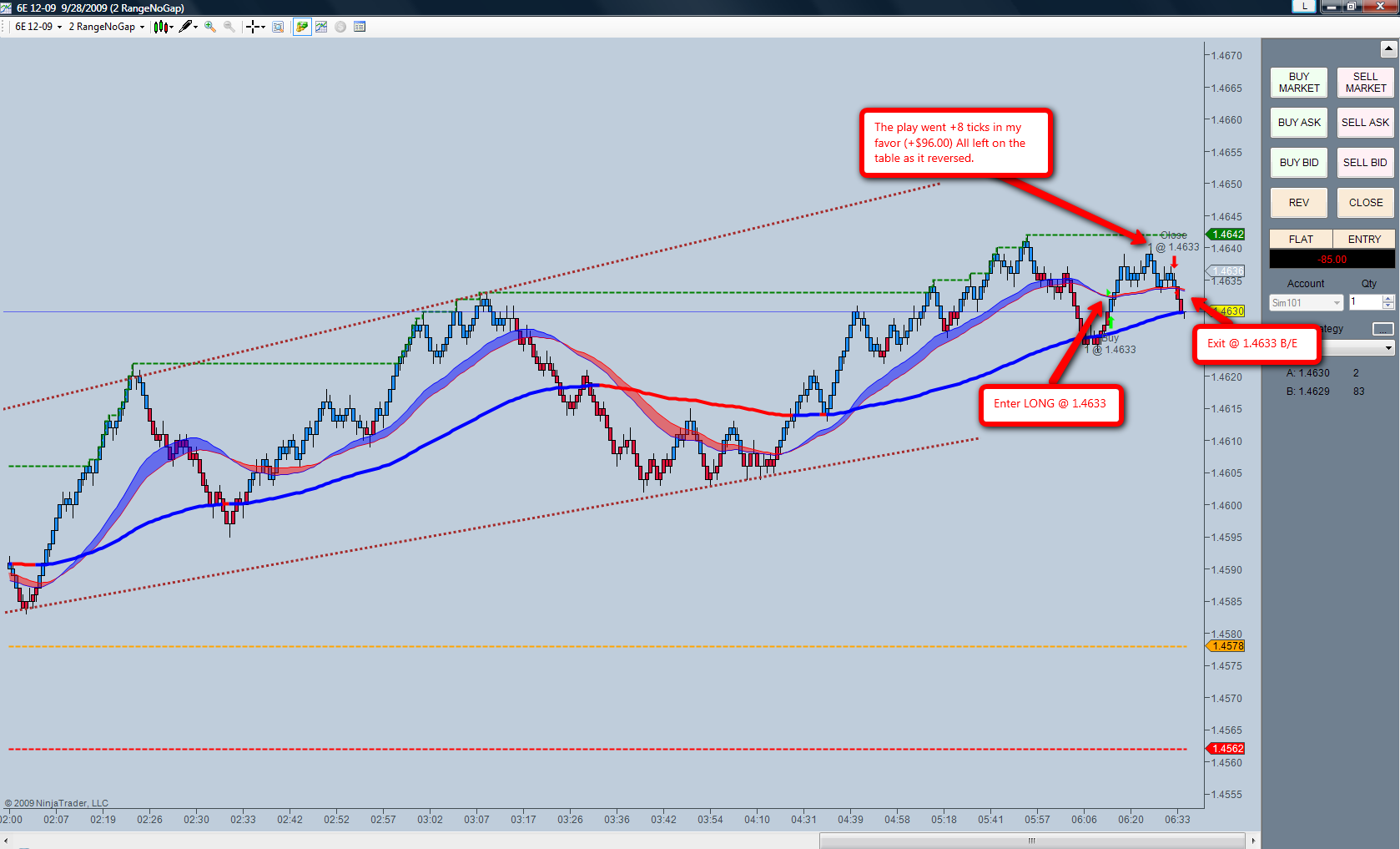The height and width of the screenshot is (849, 1400).
Task: Click the red 1.4562 price marker
Action: click(x=1226, y=749)
